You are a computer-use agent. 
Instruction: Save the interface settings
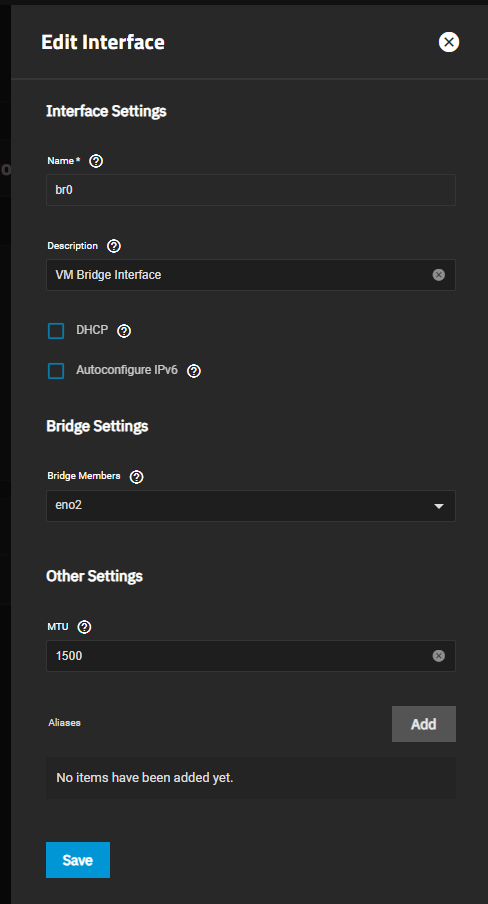(78, 860)
